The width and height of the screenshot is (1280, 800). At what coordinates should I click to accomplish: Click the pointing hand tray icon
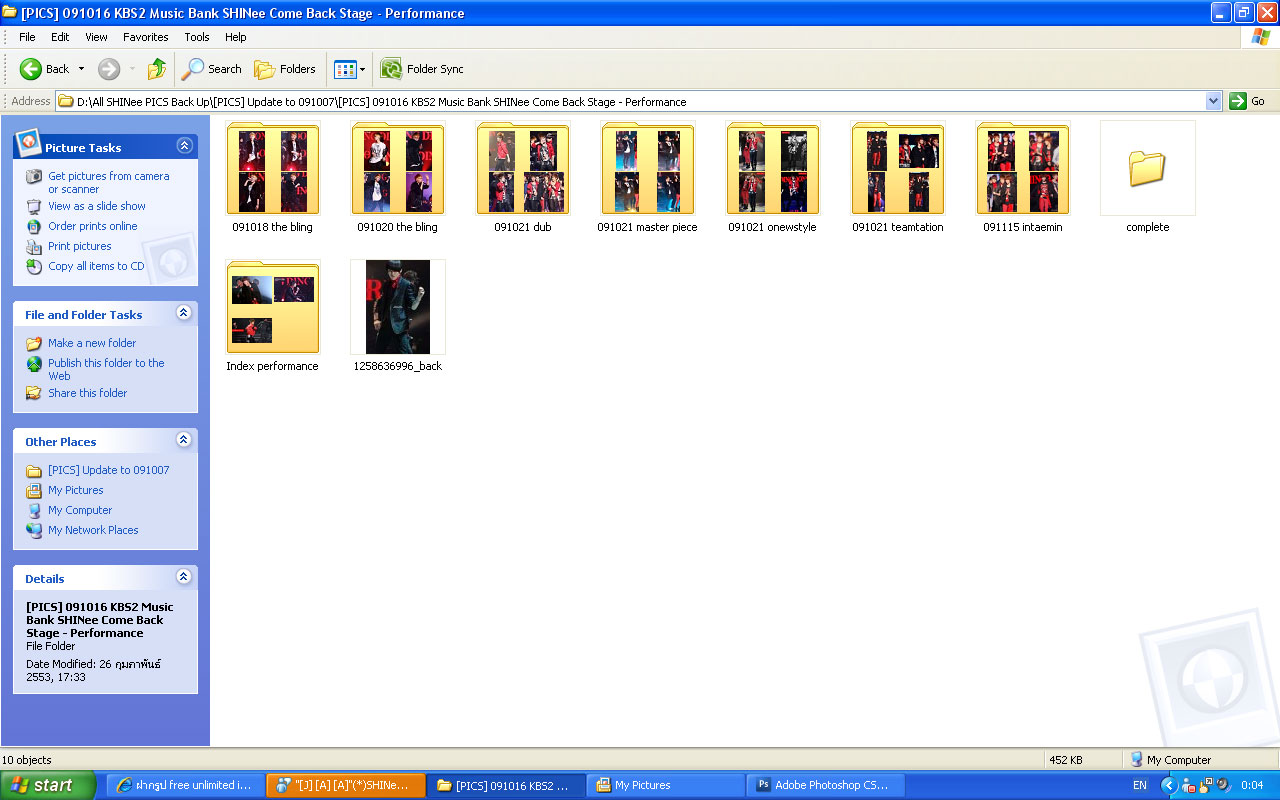tap(1207, 786)
